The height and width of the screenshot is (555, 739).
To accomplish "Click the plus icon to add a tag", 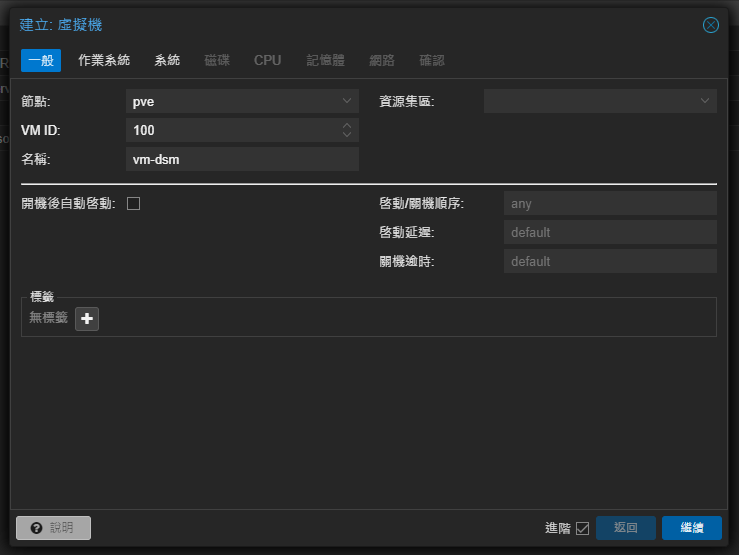I will (87, 319).
